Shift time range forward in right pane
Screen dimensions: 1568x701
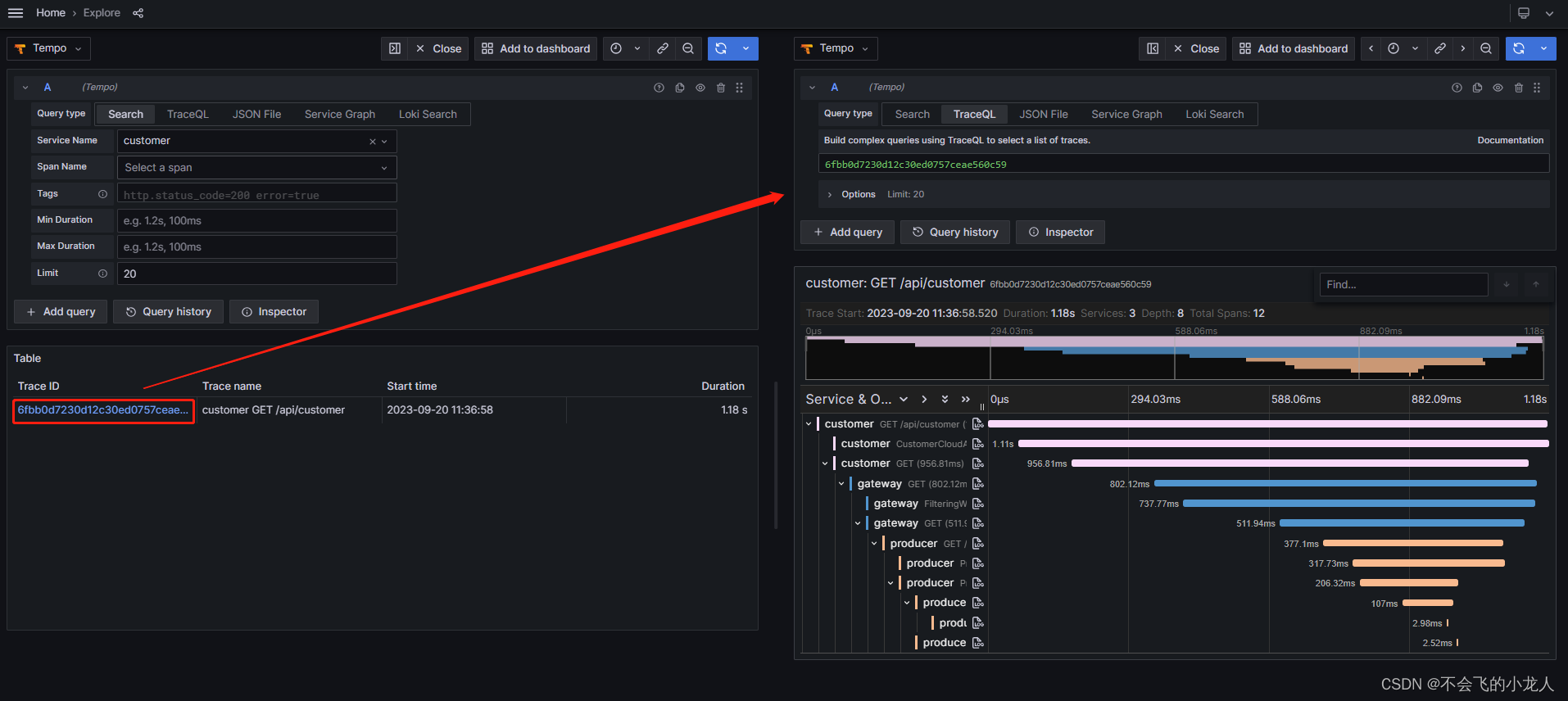point(1463,49)
